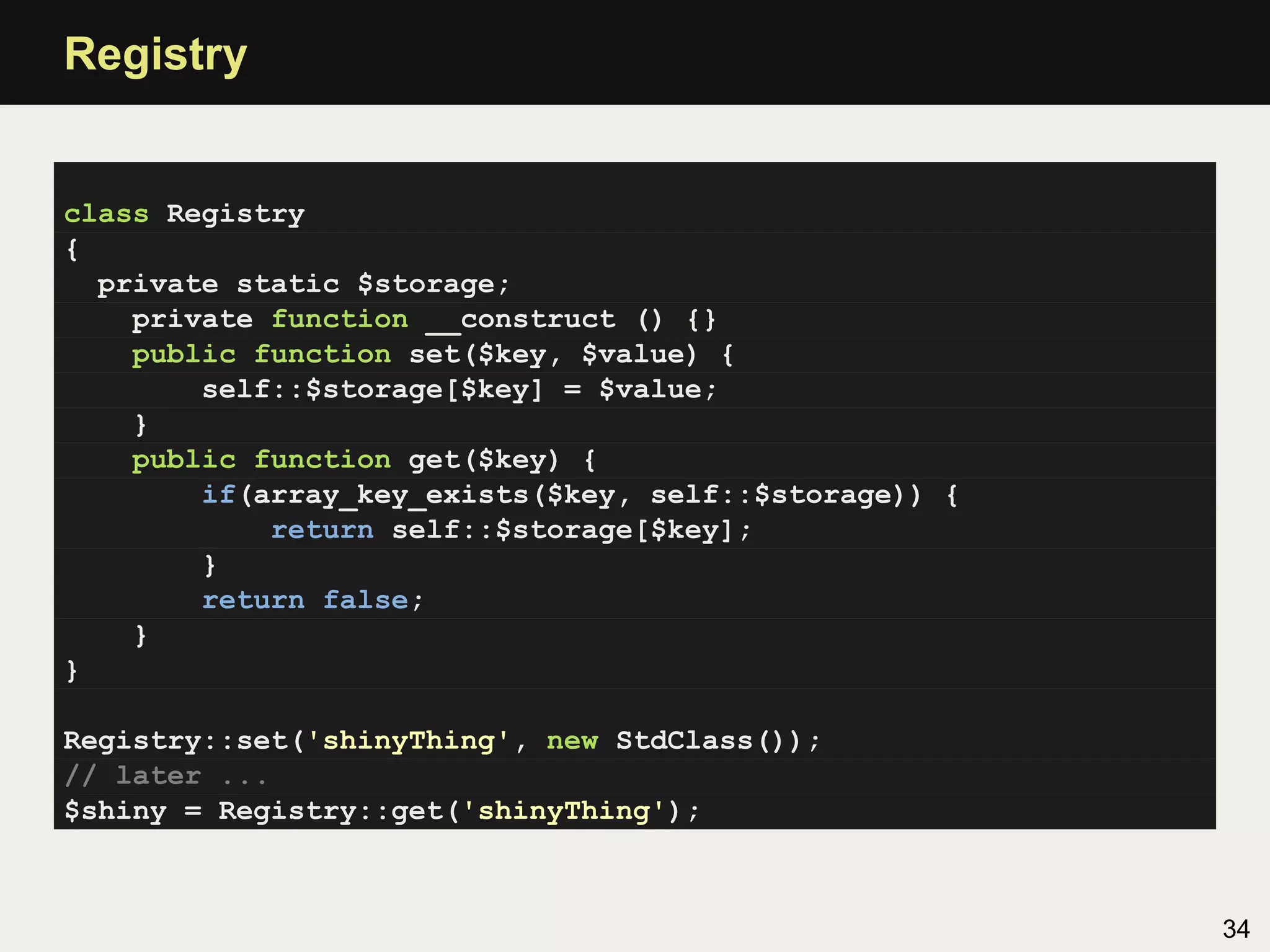The height and width of the screenshot is (952, 1270).
Task: Click the 'get($key)' function signature
Action: point(484,460)
